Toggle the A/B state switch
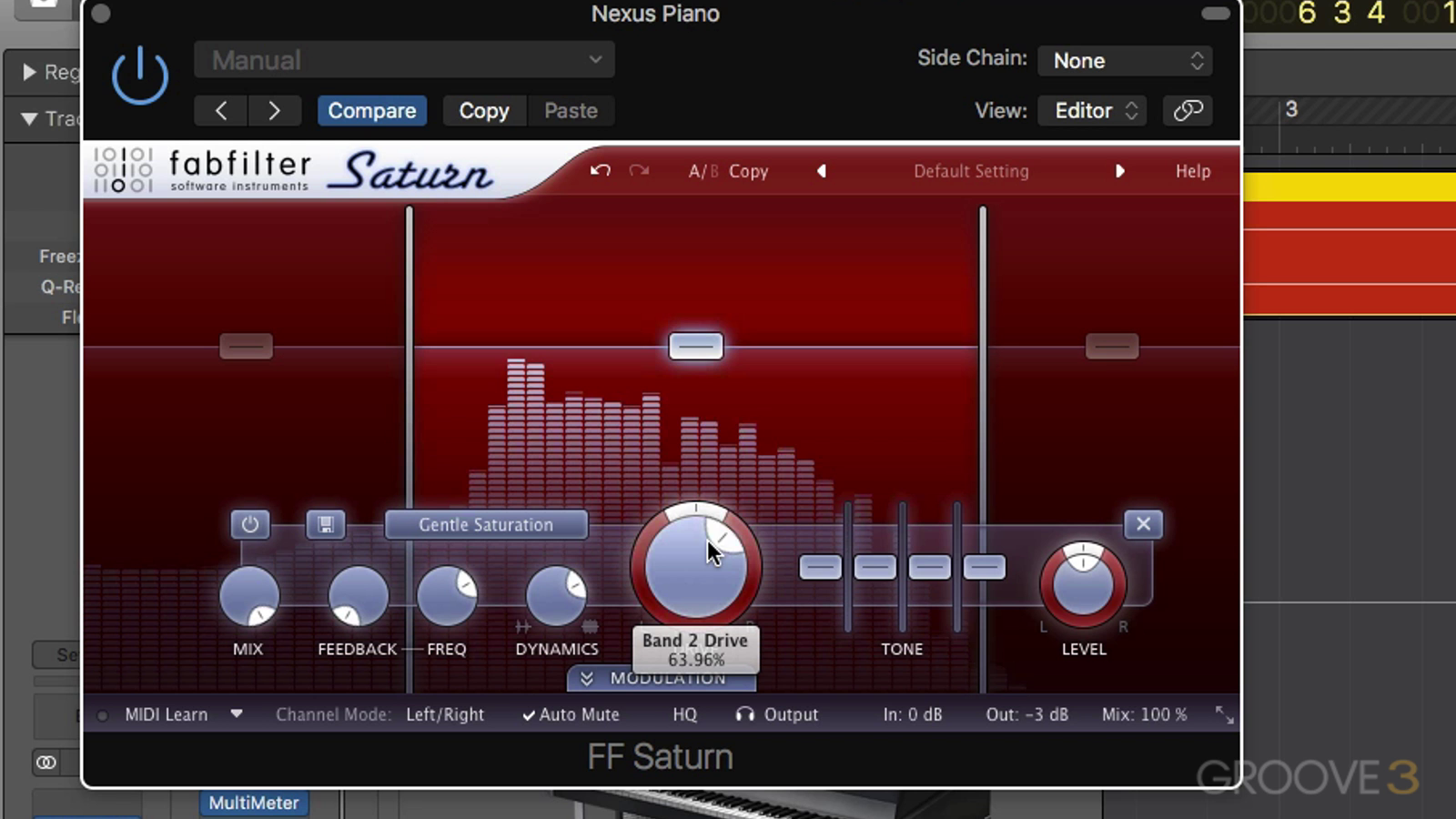The height and width of the screenshot is (819, 1456). tap(703, 171)
